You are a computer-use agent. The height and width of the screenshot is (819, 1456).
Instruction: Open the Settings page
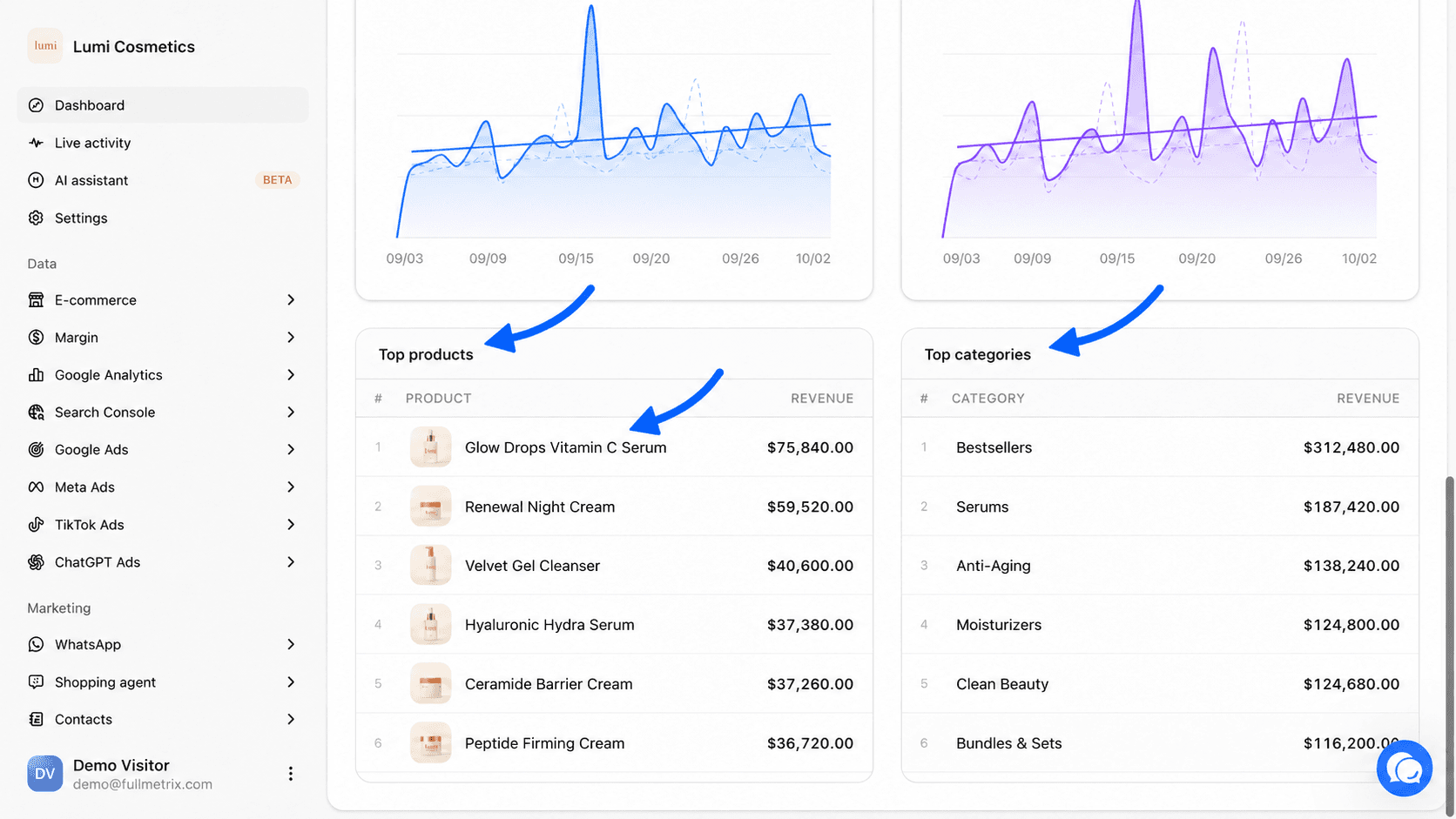pos(163,218)
